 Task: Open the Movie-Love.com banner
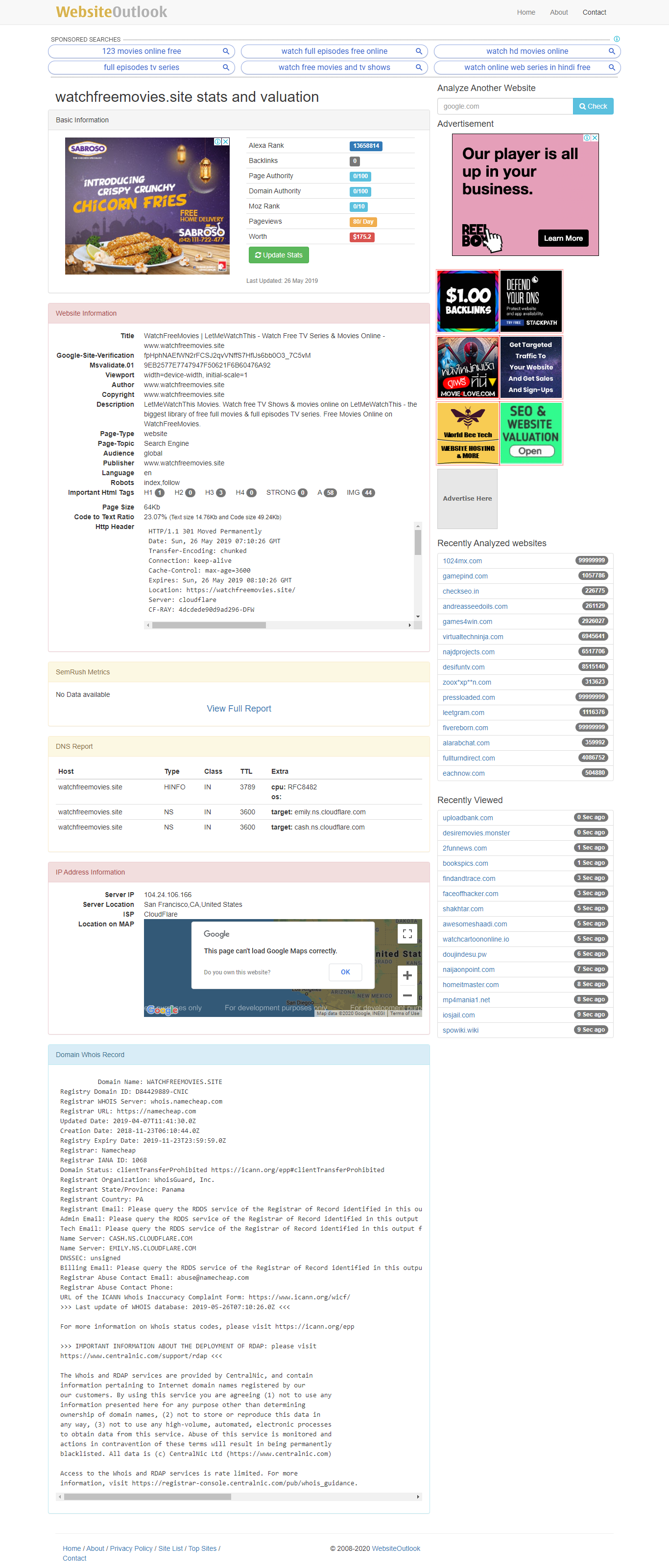pyautogui.click(x=468, y=368)
